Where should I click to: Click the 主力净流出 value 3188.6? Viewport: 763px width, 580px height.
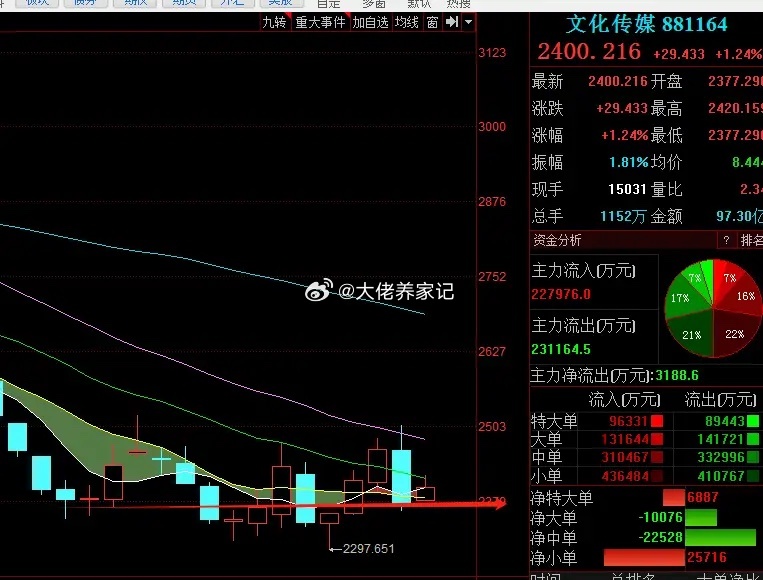(677, 375)
